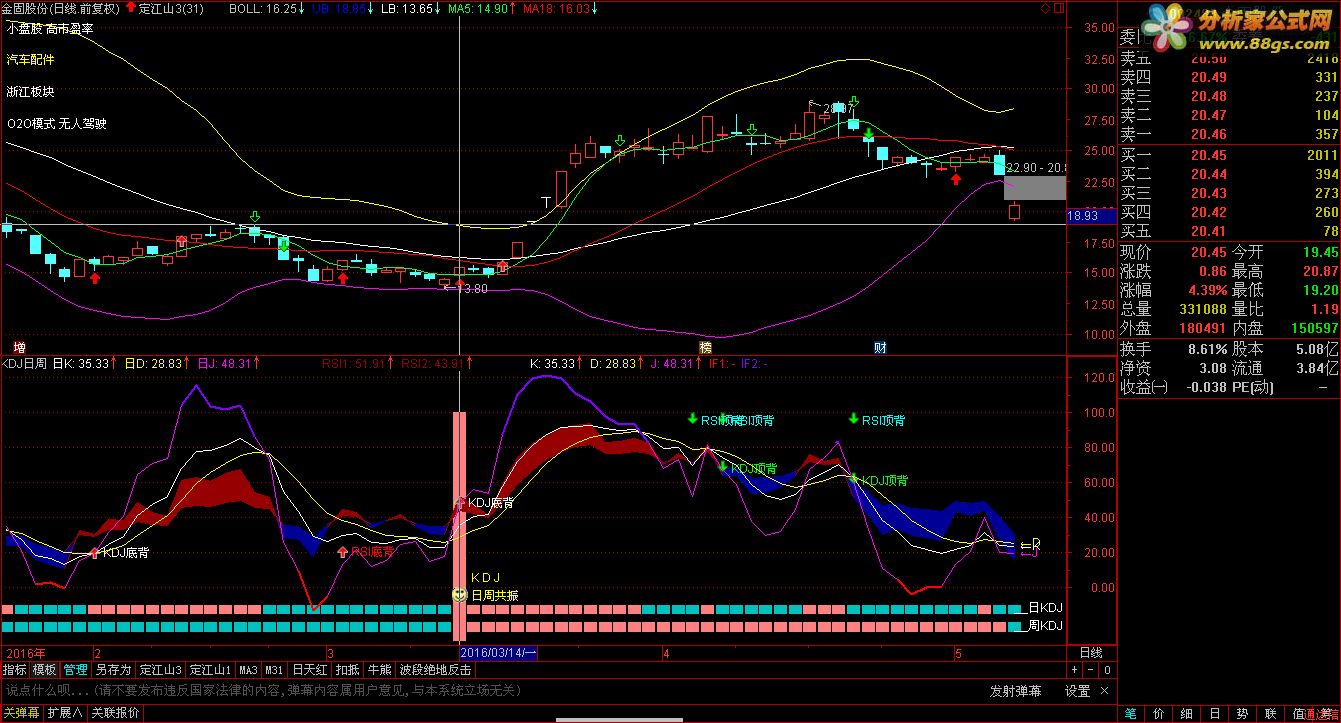Select the 扣抵 template tab
The height and width of the screenshot is (723, 1341).
coord(347,670)
